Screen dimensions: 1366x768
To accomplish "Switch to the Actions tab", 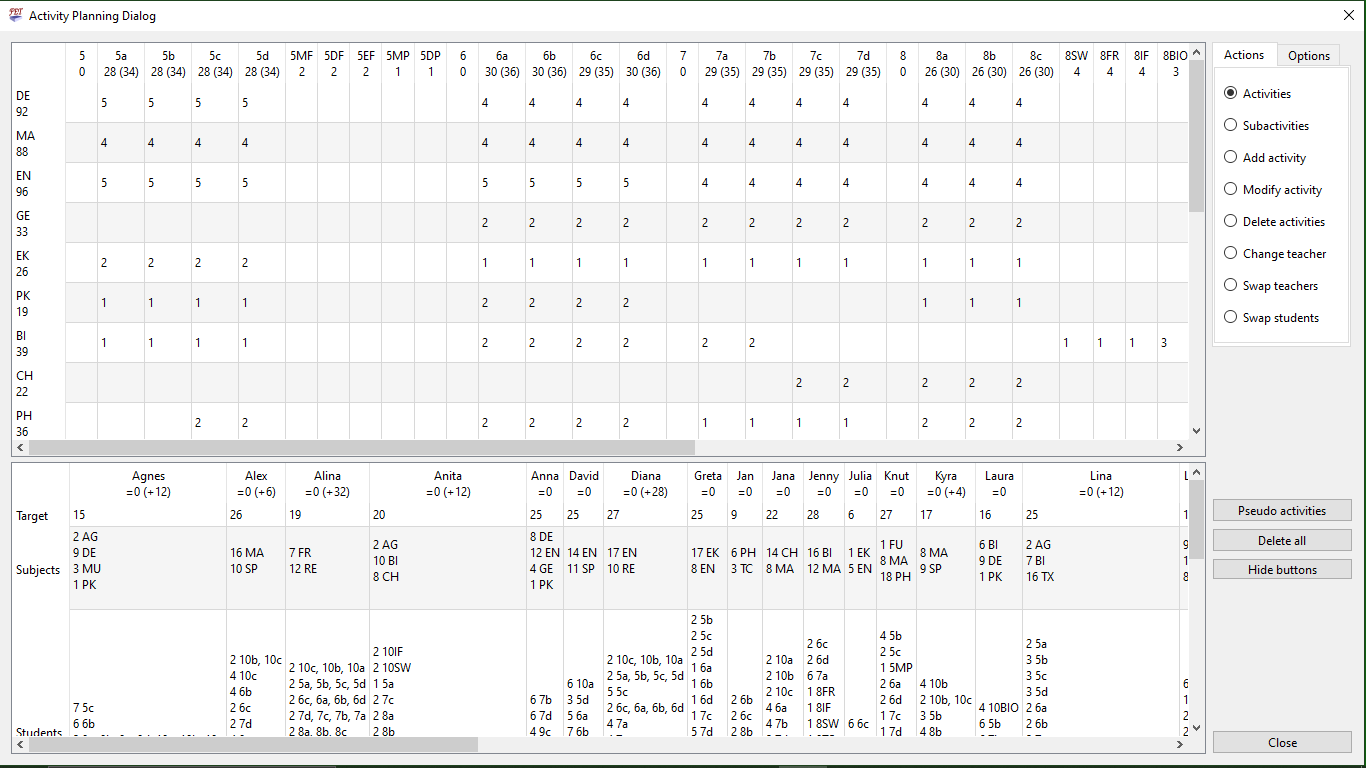I will click(x=1244, y=55).
